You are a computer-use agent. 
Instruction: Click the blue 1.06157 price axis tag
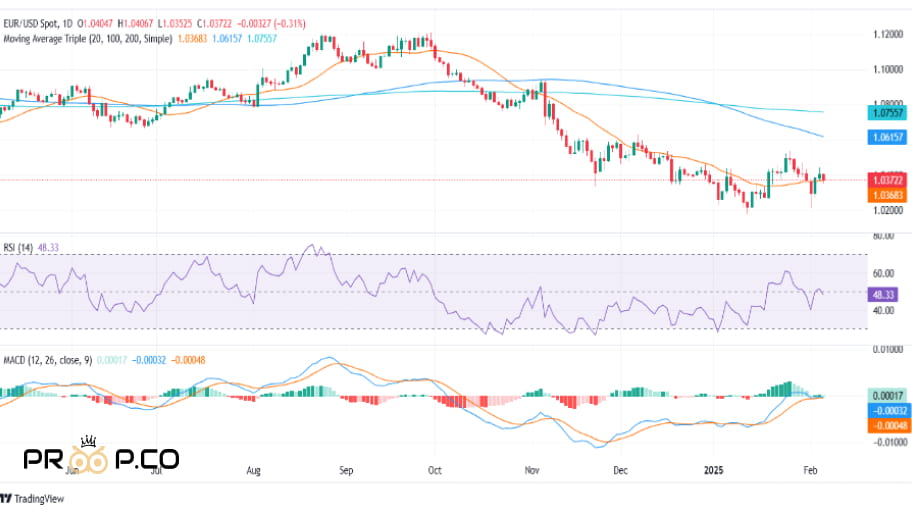point(887,137)
